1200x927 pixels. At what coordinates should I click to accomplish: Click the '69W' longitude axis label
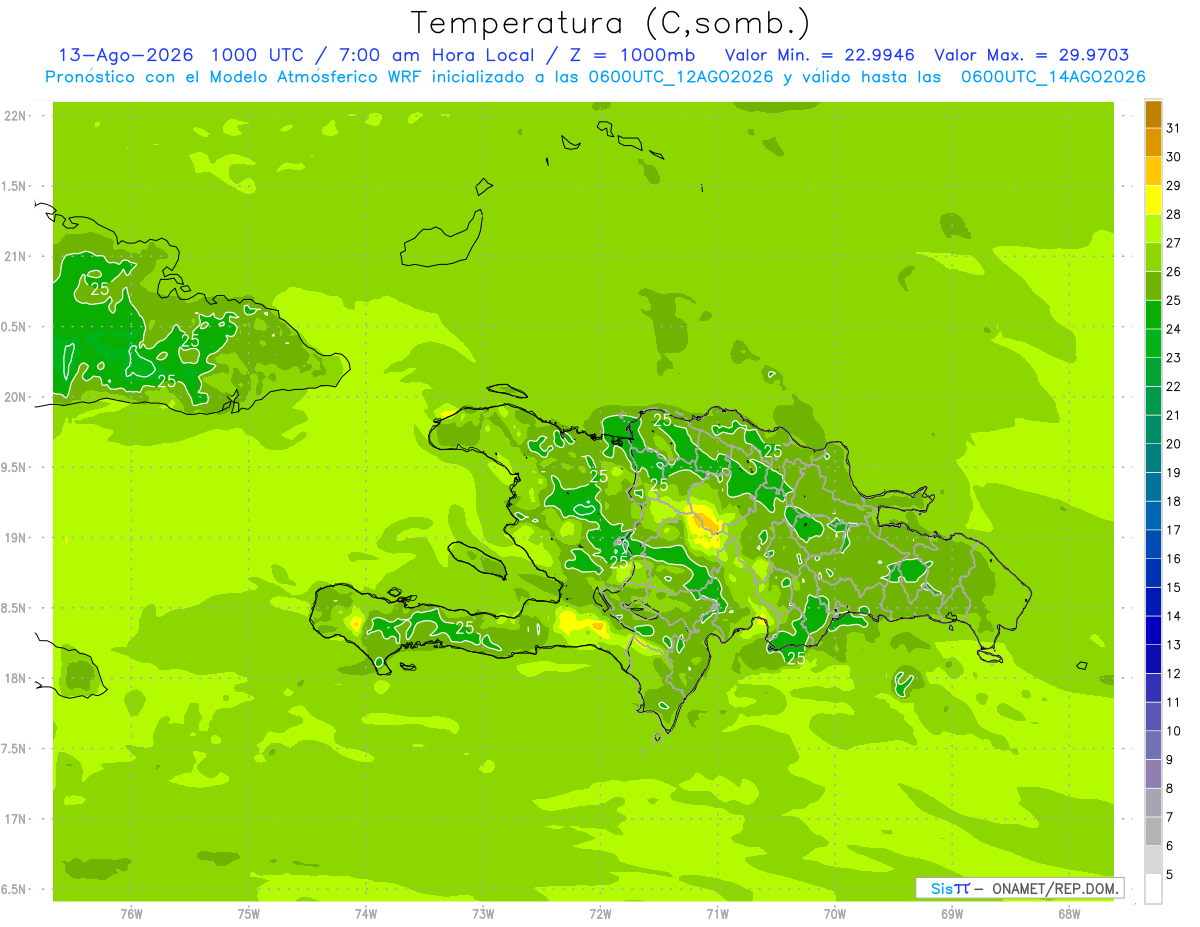(951, 914)
